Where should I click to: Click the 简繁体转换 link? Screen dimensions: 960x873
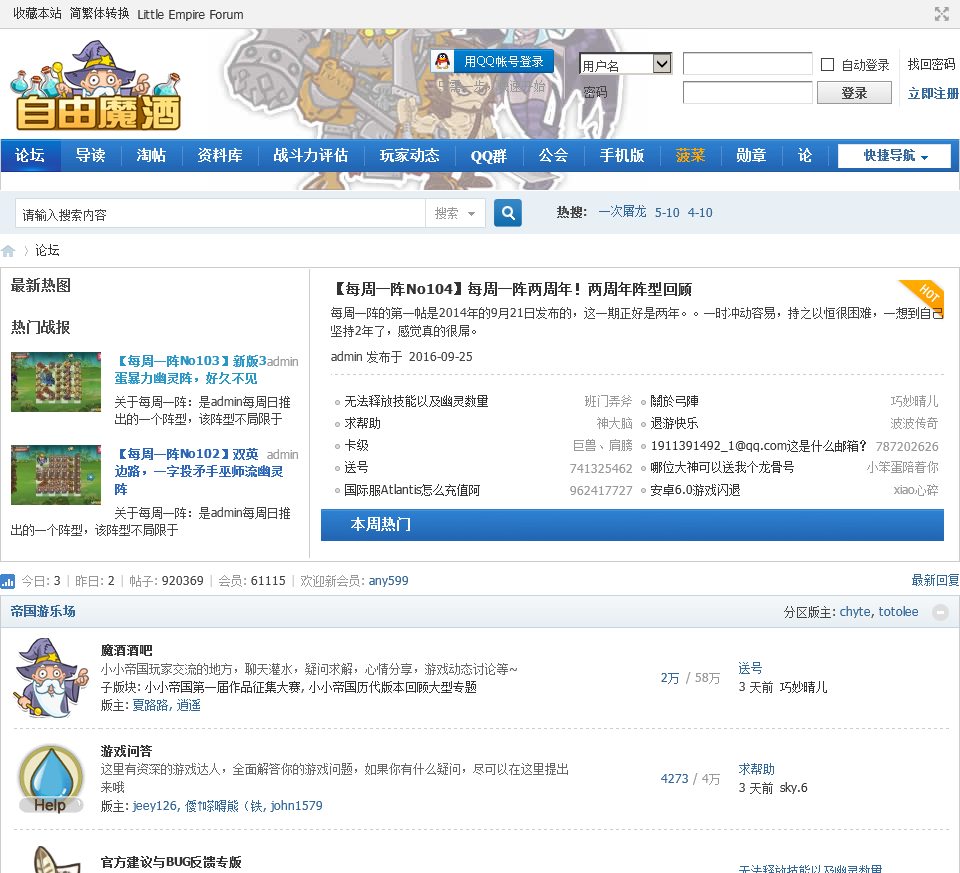99,13
